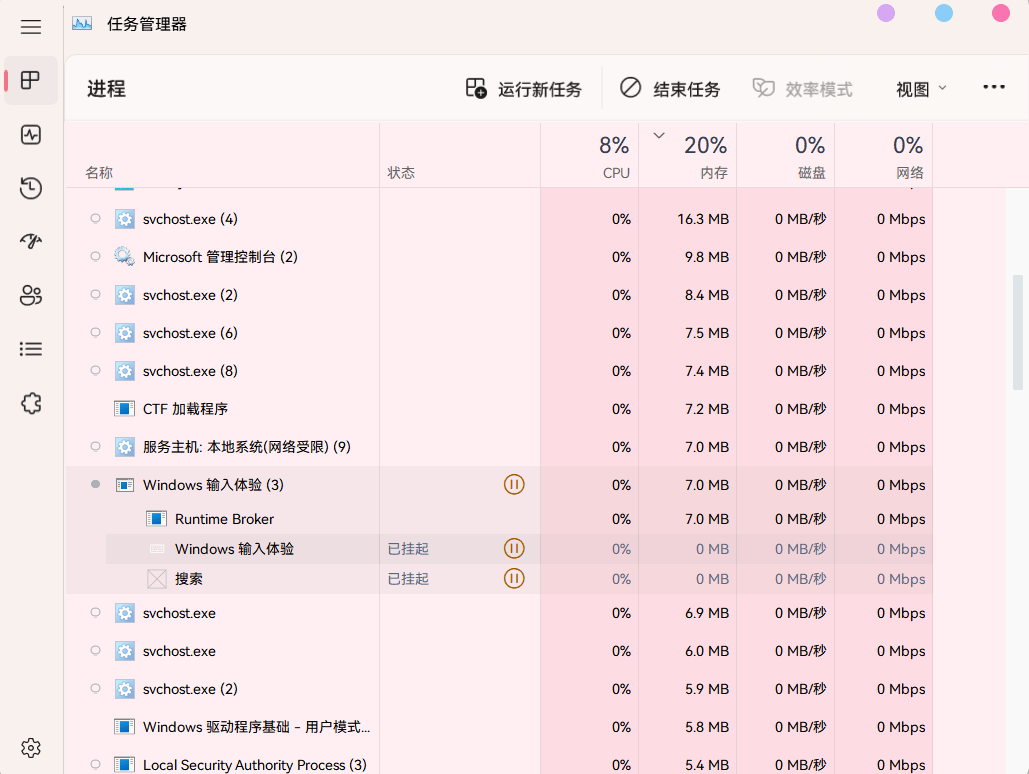Open the Details list page
Viewport: 1029px width, 774px height.
[x=31, y=349]
